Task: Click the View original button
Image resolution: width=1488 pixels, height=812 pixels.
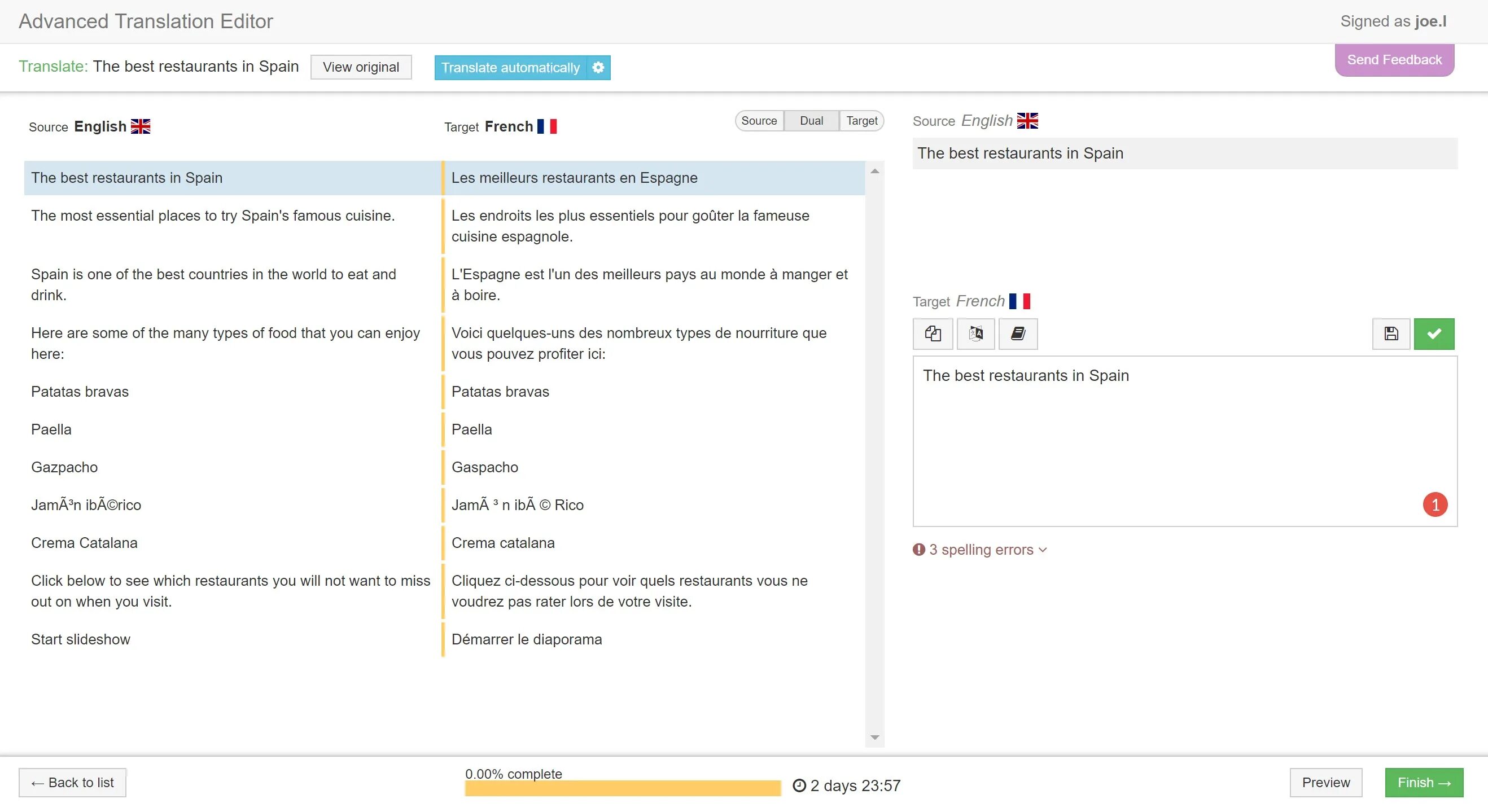Action: pos(361,67)
